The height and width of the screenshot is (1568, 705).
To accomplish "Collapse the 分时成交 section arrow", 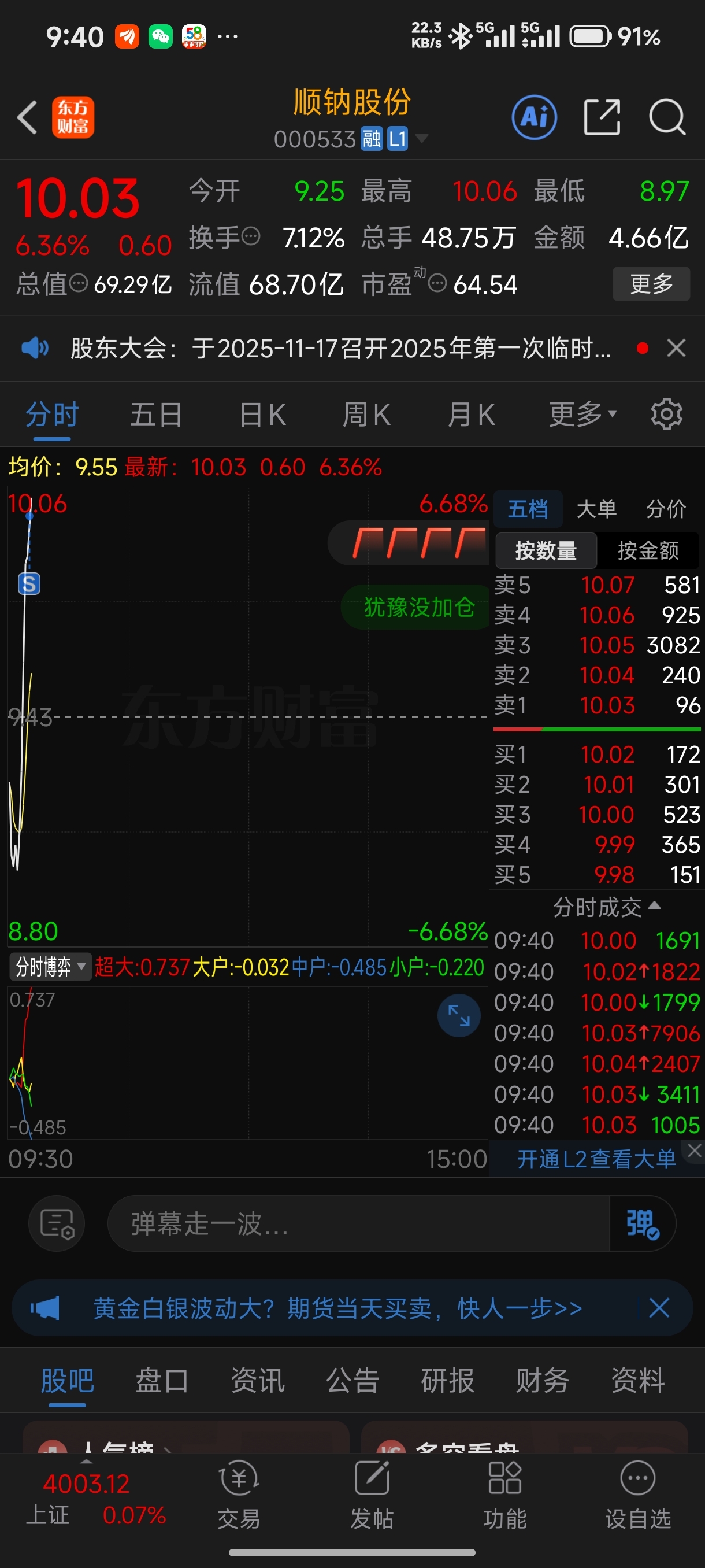I will click(655, 906).
